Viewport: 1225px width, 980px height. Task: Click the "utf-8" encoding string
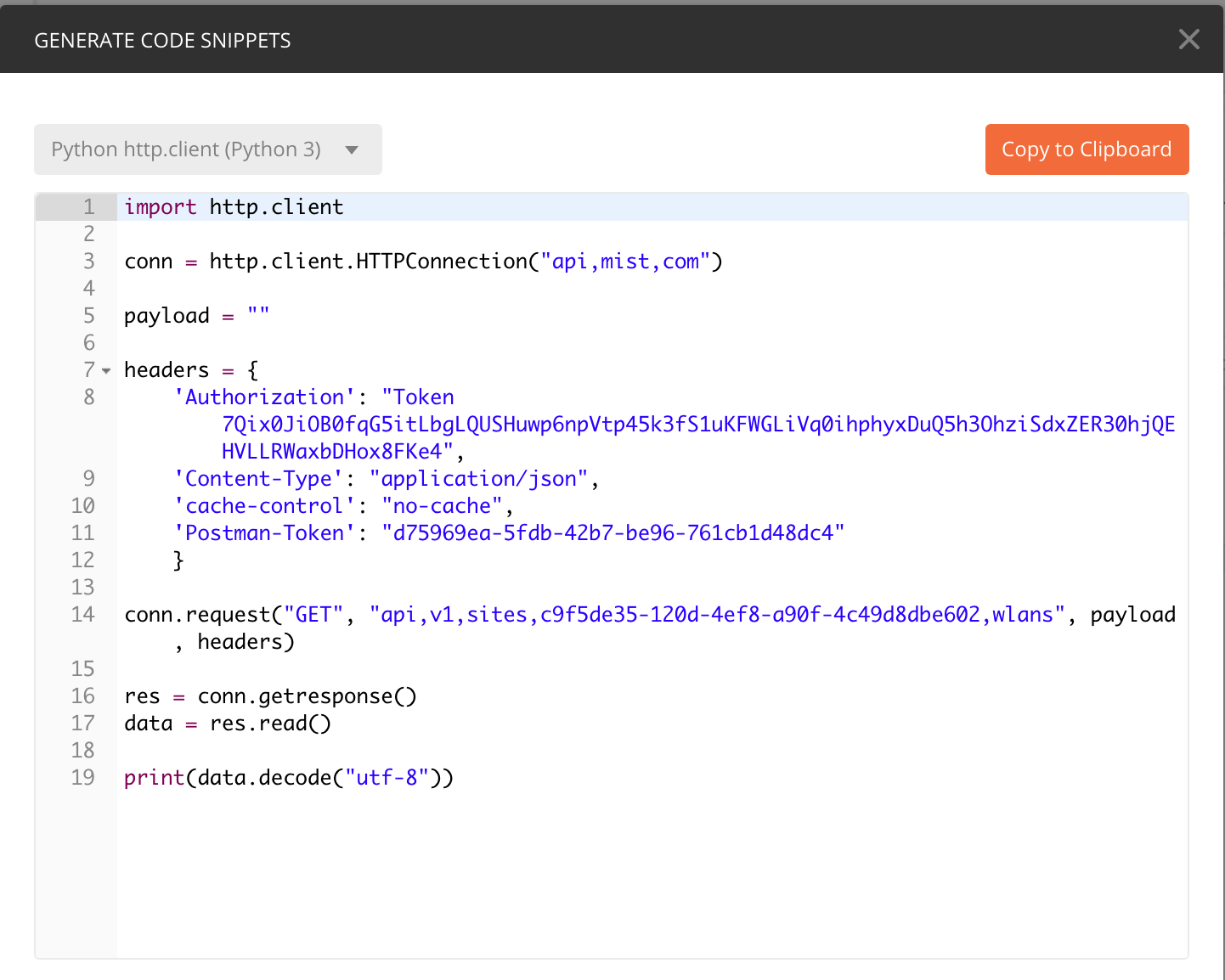click(x=387, y=778)
